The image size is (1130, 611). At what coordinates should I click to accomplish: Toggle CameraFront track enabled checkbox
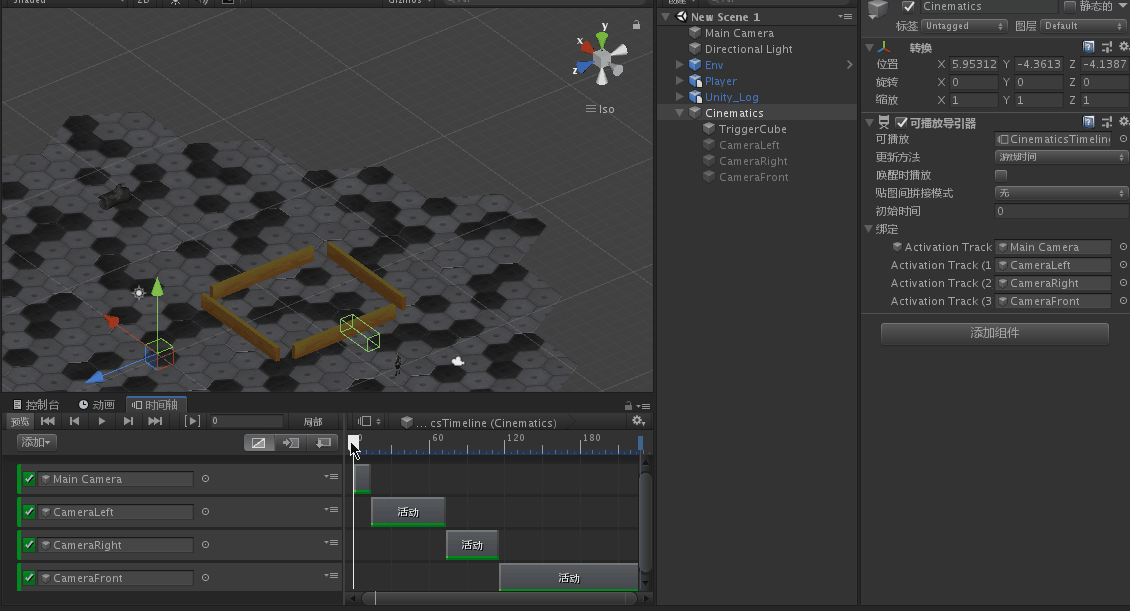tap(29, 577)
